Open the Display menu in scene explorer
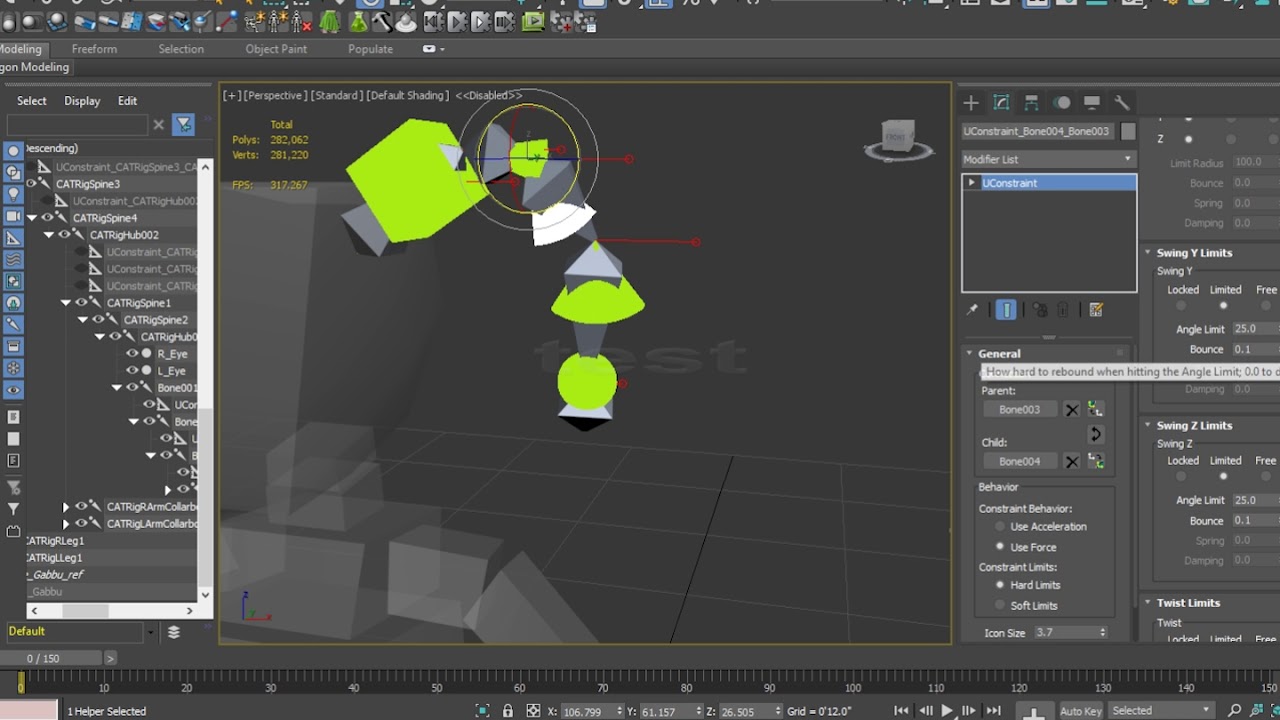The image size is (1280, 720). (82, 101)
